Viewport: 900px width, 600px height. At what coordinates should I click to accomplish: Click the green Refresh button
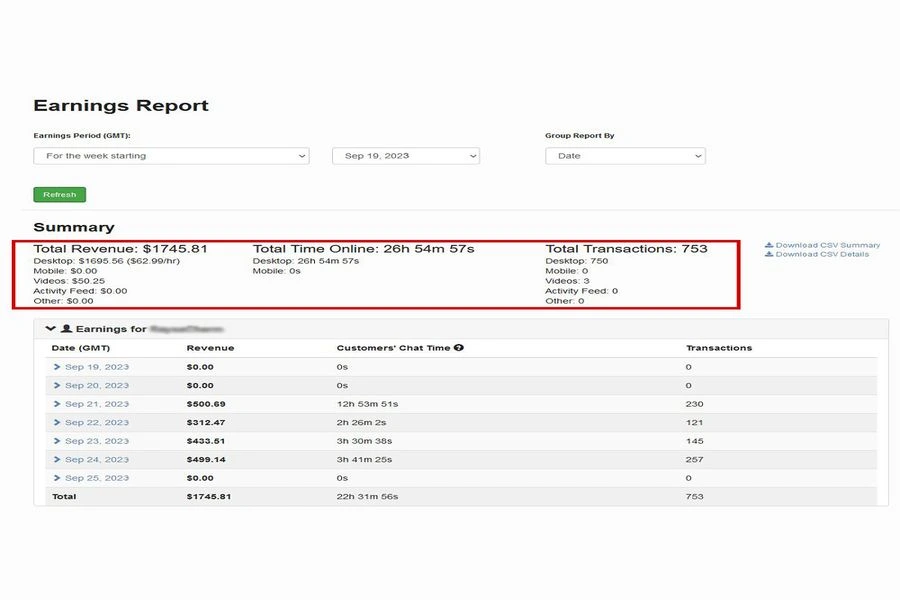pyautogui.click(x=60, y=195)
